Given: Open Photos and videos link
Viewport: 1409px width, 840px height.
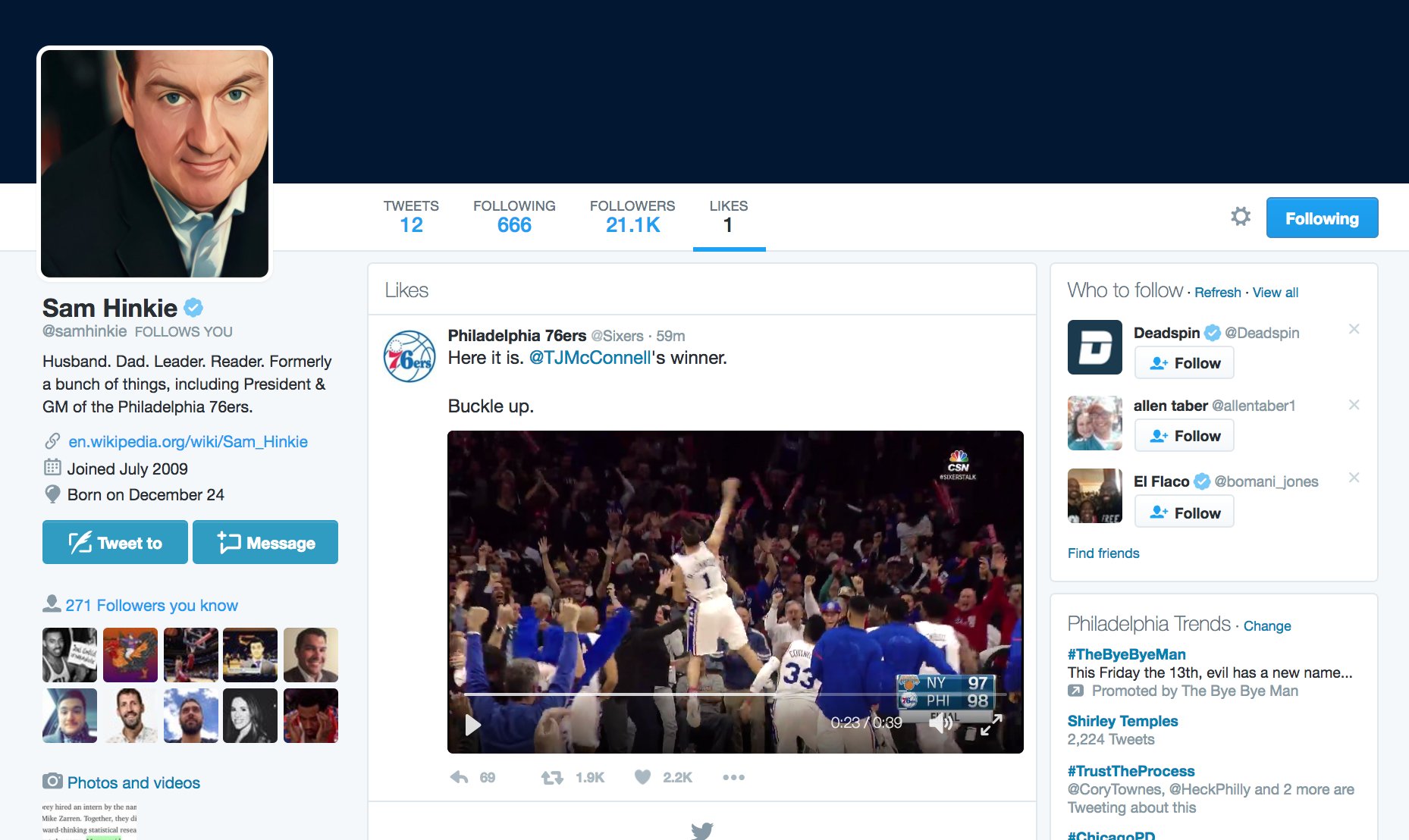Looking at the screenshot, I should click(x=133, y=782).
